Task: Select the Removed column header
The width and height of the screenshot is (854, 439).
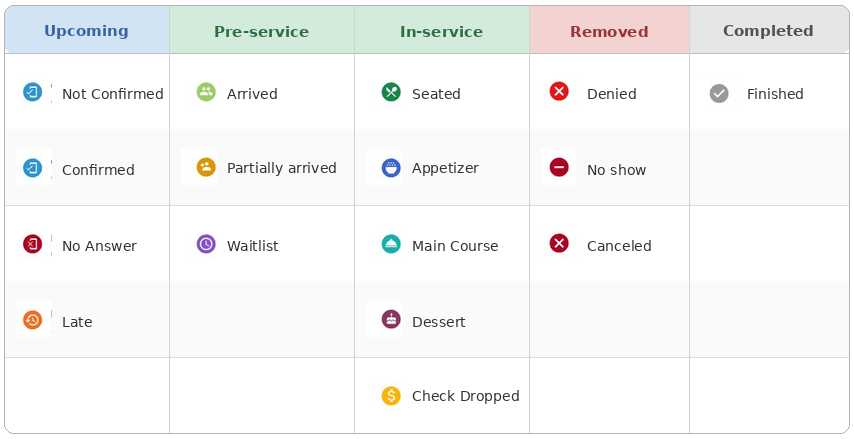Action: (609, 31)
